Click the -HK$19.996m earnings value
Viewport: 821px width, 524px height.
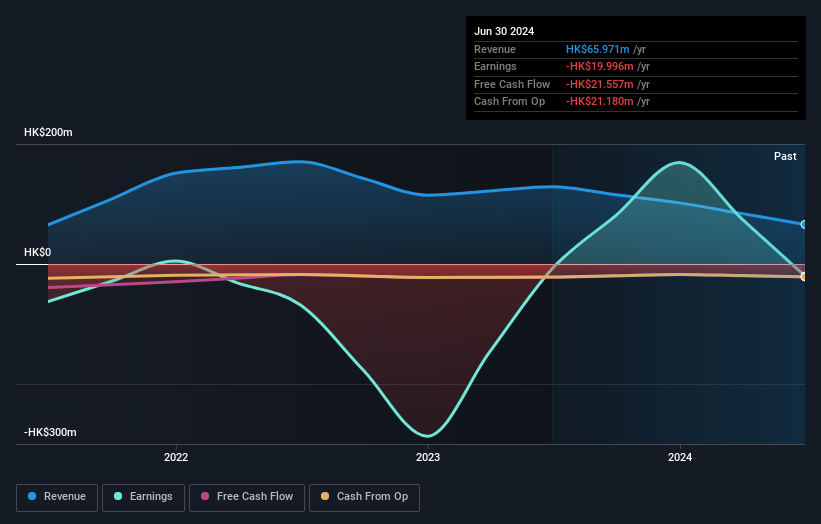tap(600, 66)
